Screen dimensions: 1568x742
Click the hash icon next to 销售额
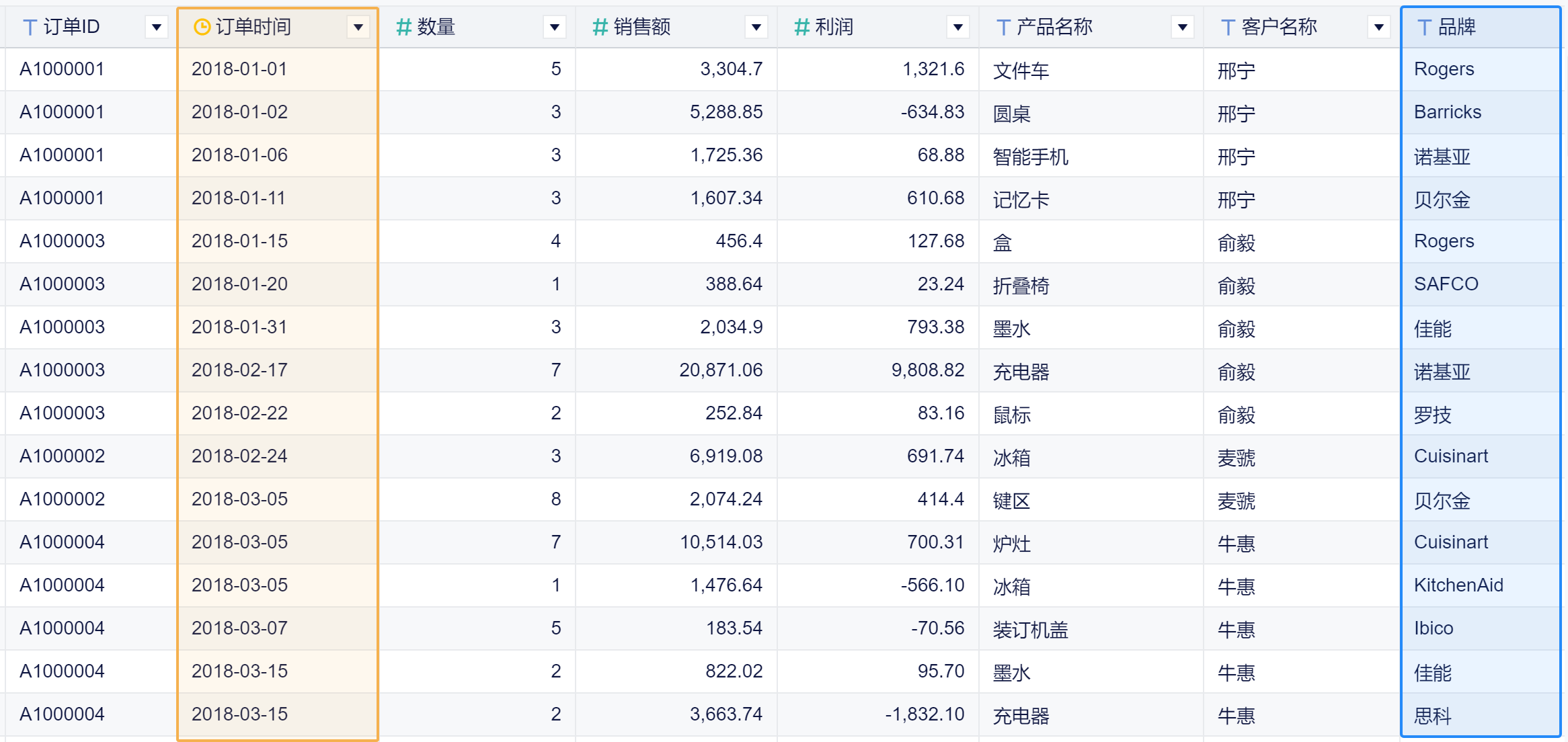point(600,27)
